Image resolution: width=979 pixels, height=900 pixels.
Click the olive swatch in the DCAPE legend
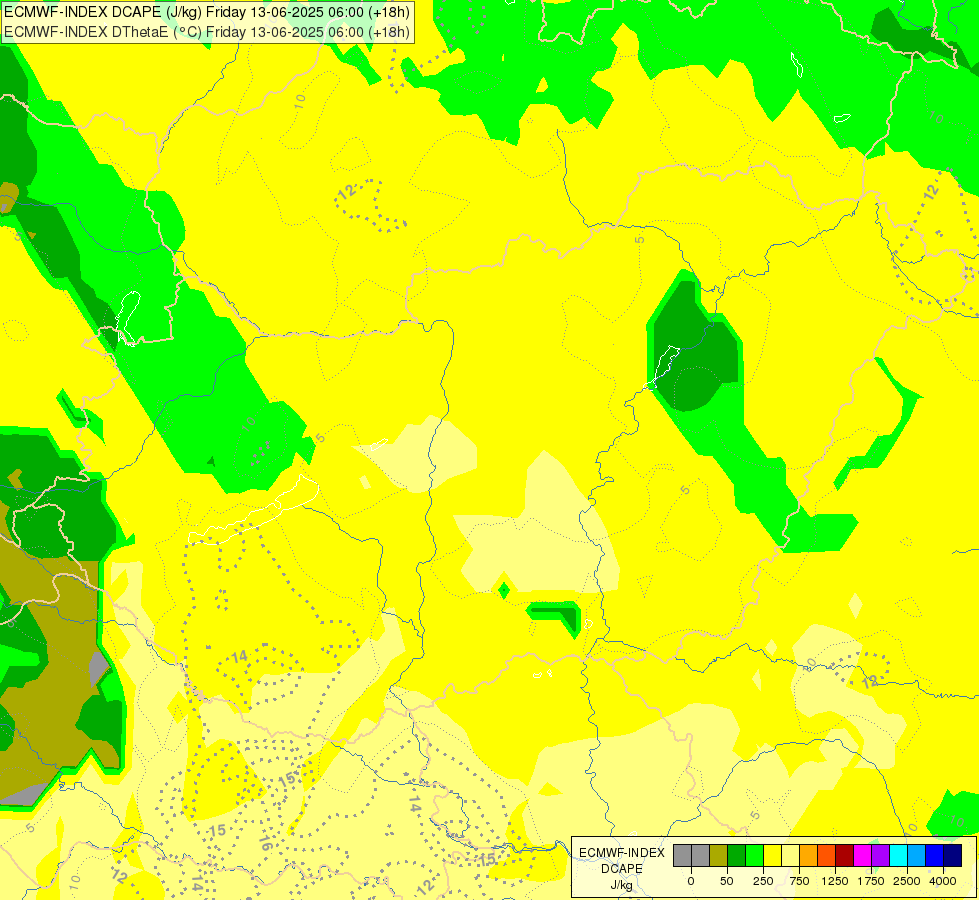click(x=719, y=855)
